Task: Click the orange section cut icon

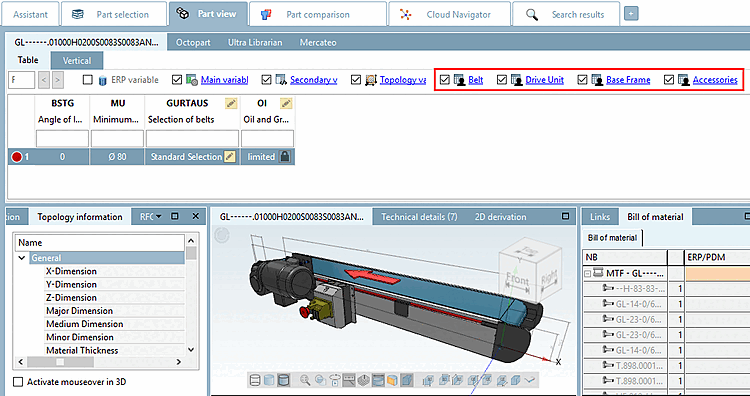Action: coord(392,380)
